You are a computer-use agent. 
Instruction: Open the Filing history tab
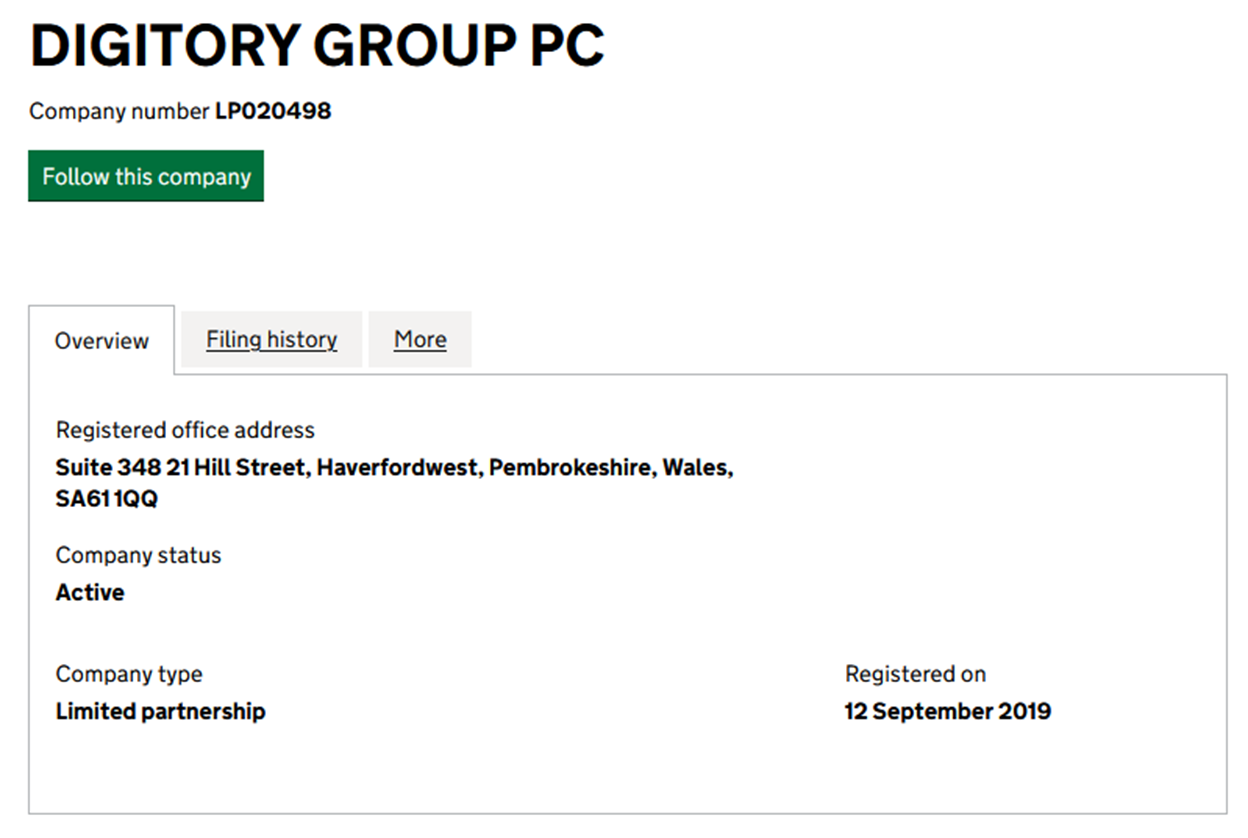coord(271,340)
